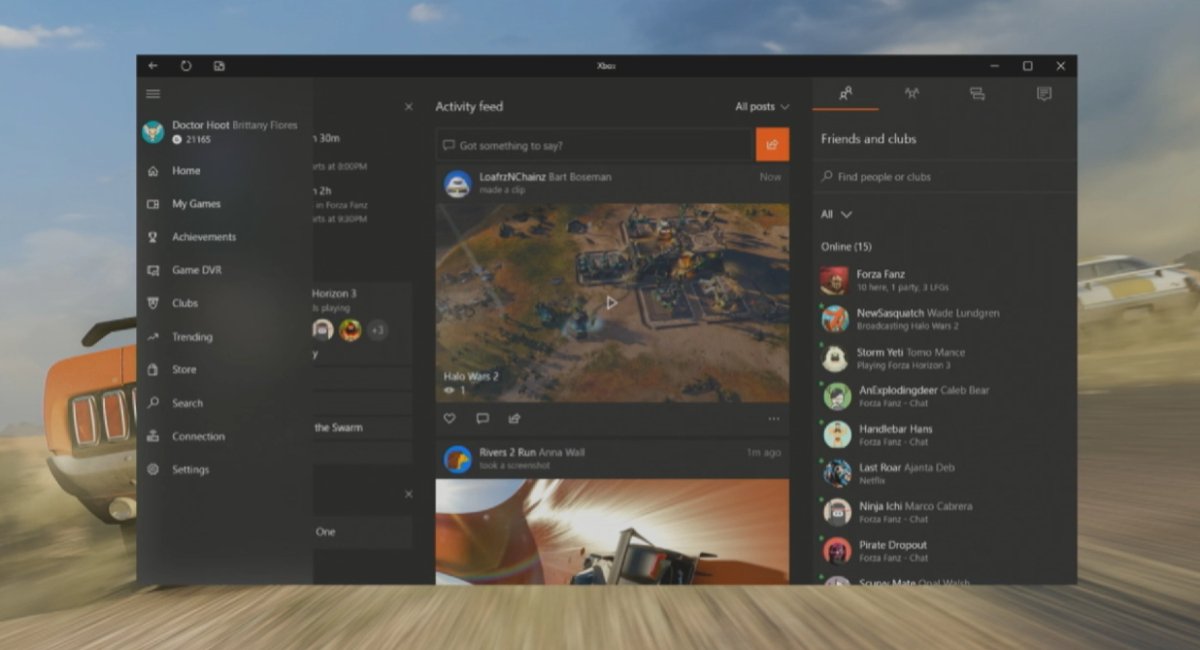Collapse the Online (15) friends section
The image size is (1200, 650).
(x=846, y=246)
